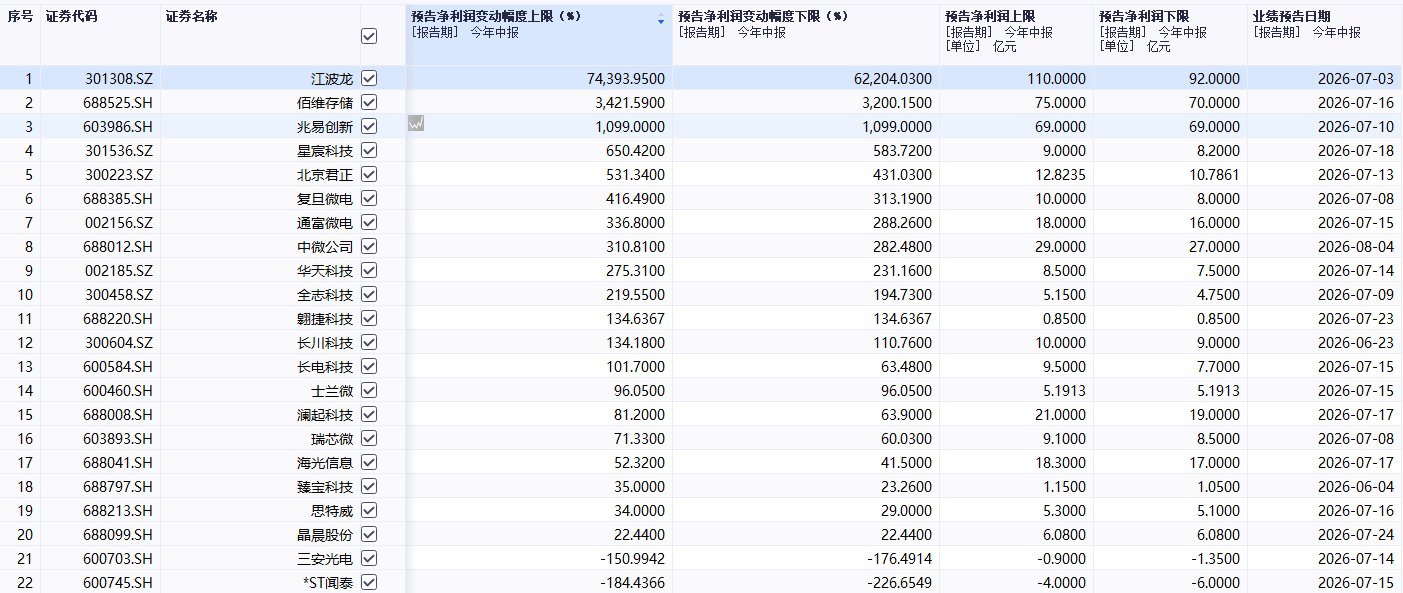
Task: Select the security name 翱捷科技
Action: (x=325, y=318)
